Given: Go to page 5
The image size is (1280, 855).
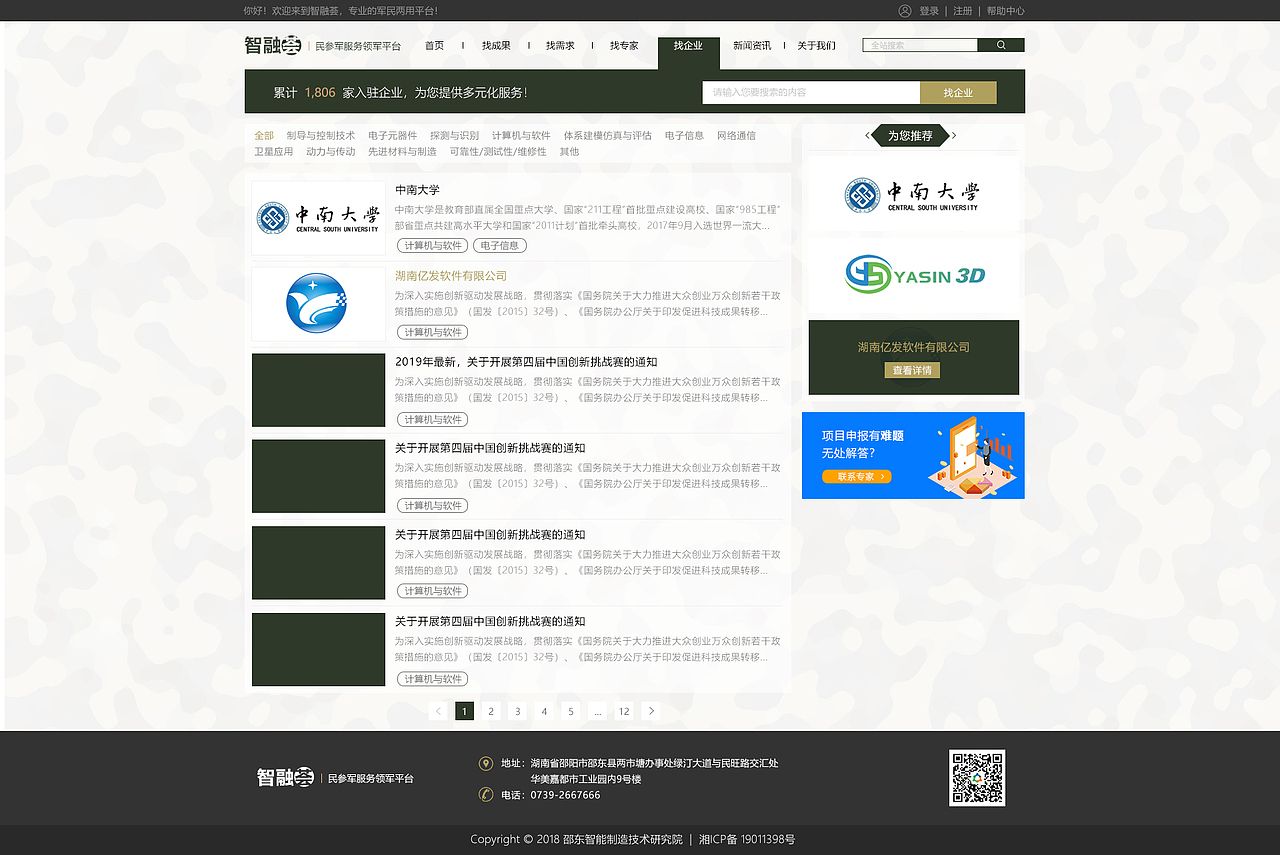Looking at the screenshot, I should pos(571,711).
